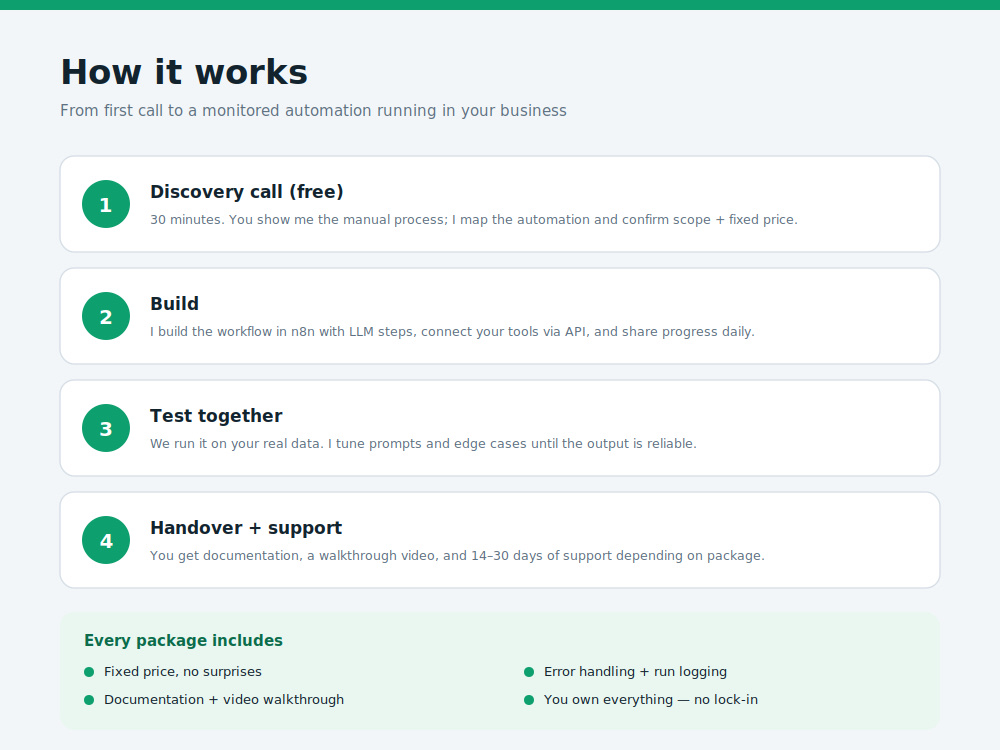
Task: Select the Build step title
Action: [x=175, y=304]
